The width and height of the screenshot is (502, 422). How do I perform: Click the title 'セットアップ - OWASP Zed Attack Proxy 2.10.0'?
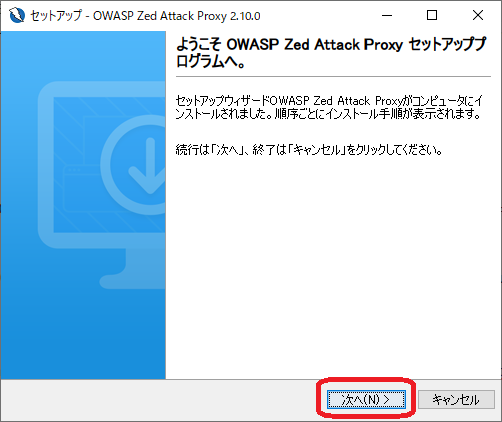coord(145,16)
